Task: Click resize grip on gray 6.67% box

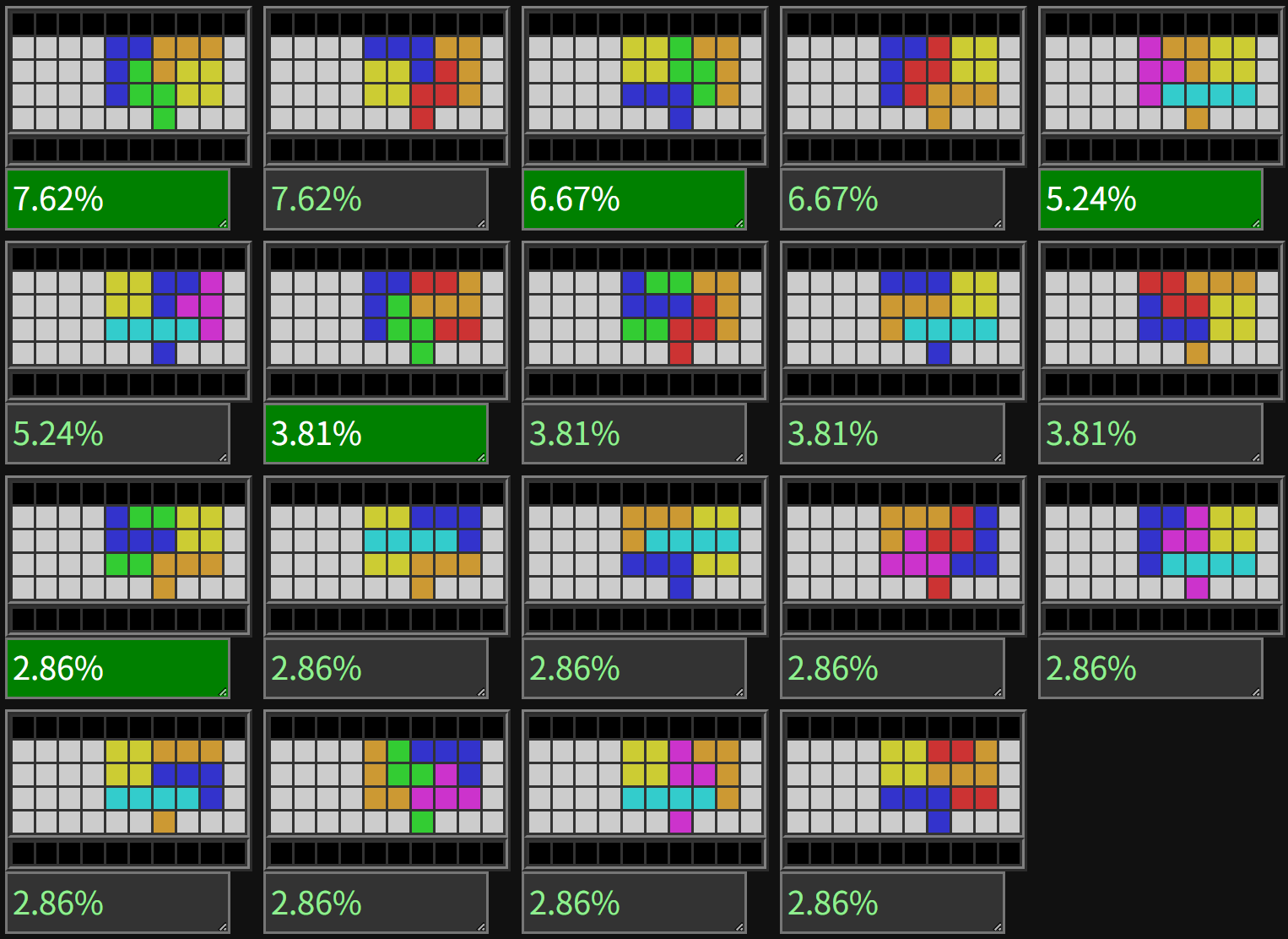Action: 998,224
